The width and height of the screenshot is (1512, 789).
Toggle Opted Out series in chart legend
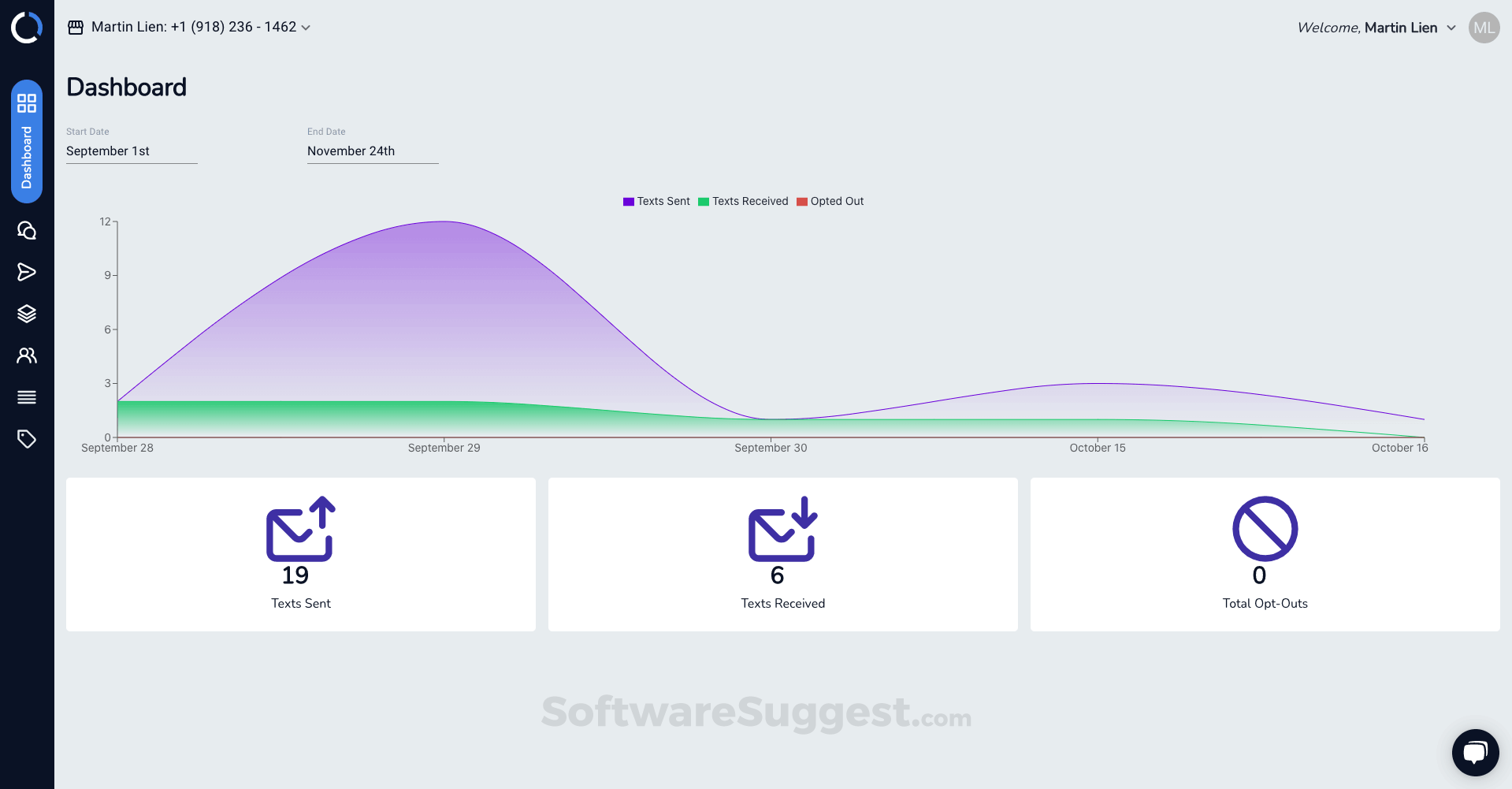tap(830, 202)
